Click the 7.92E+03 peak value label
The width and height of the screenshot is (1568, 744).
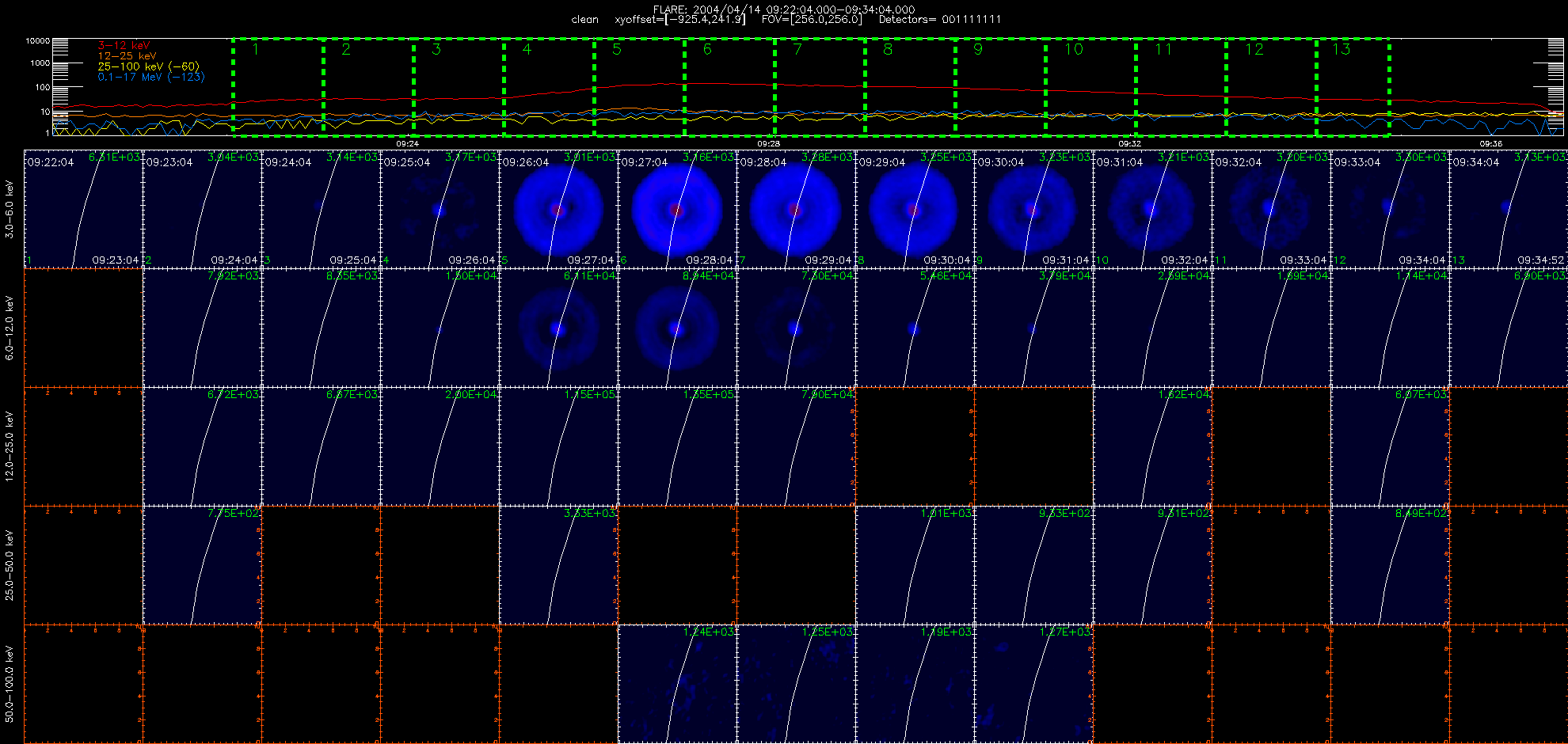click(x=233, y=276)
